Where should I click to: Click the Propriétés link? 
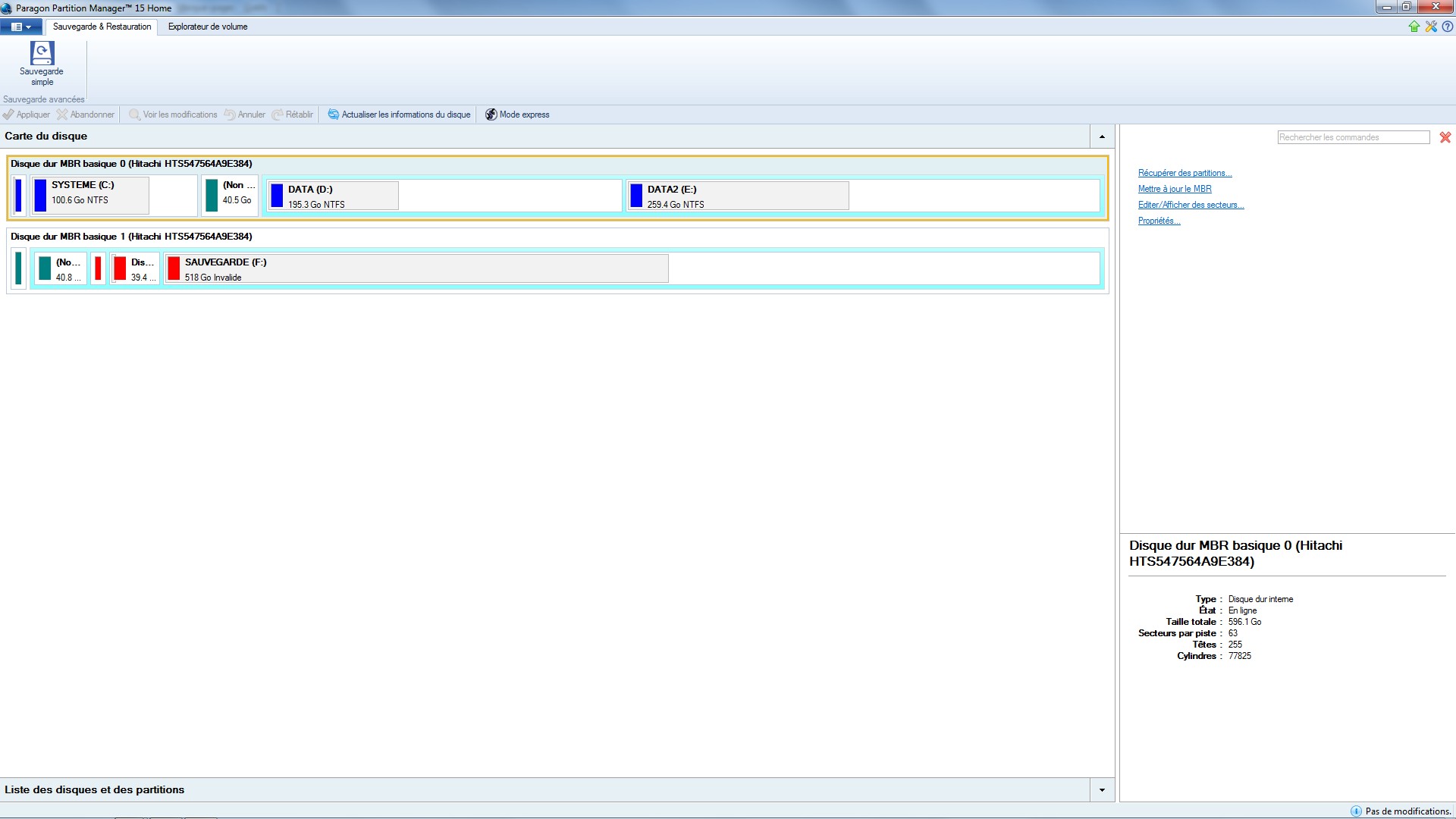1158,221
